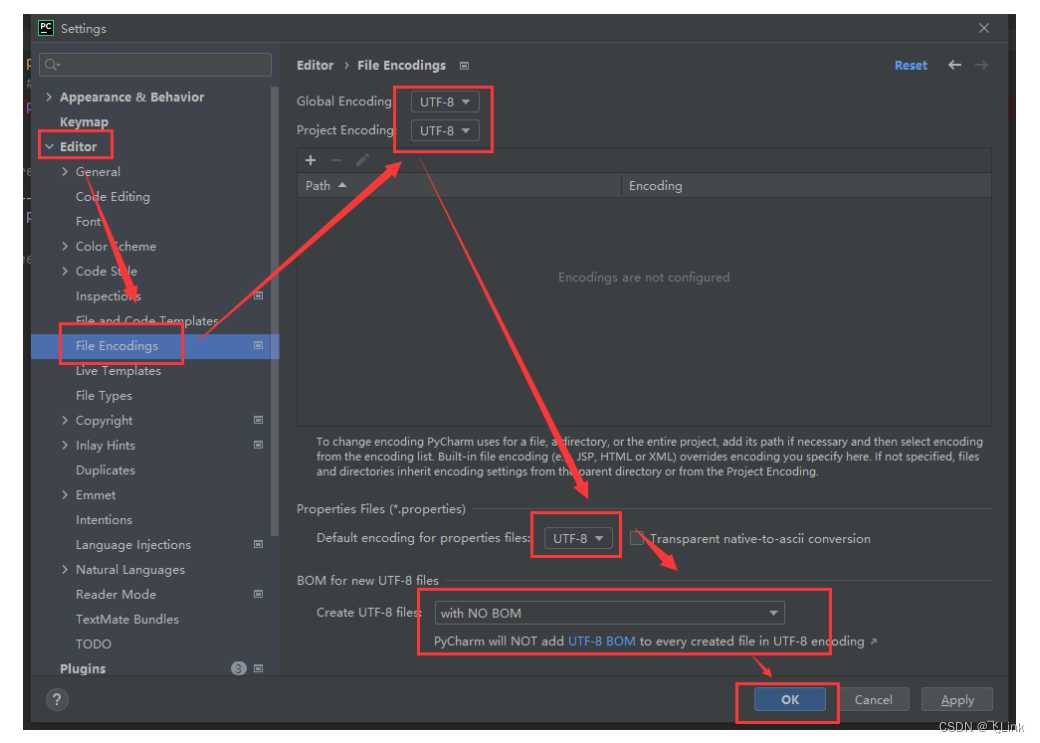Image resolution: width=1040 pixels, height=743 pixels.
Task: Expand the Inlay Hints node
Action: (x=64, y=444)
